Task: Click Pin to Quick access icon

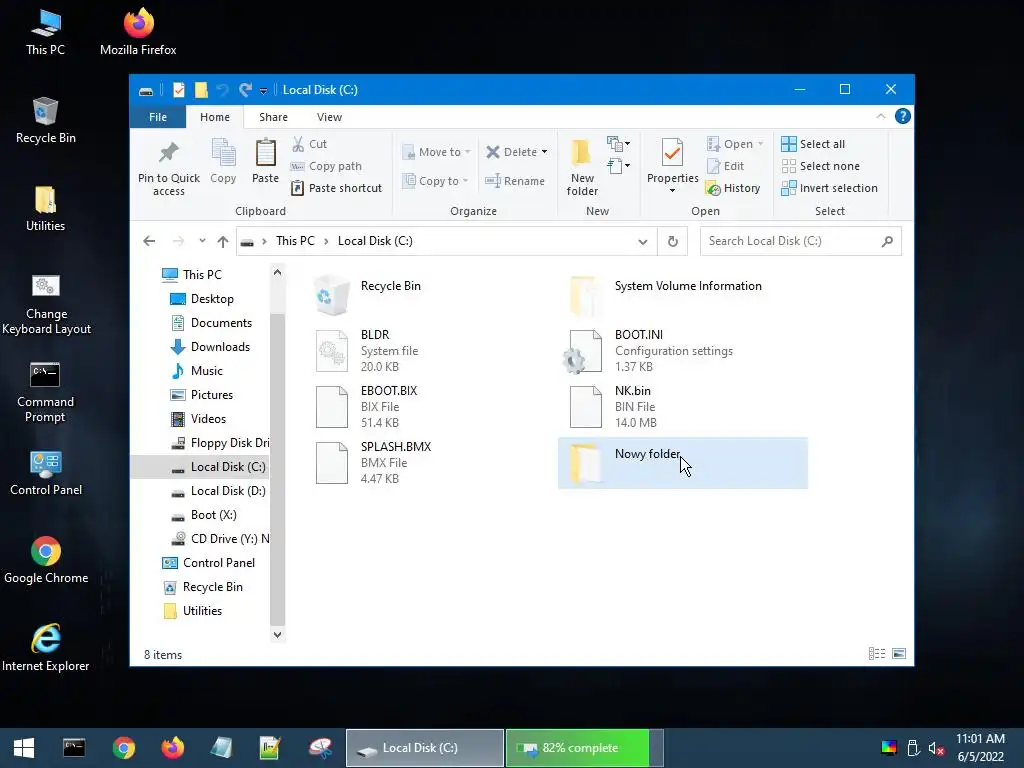Action: pyautogui.click(x=168, y=167)
